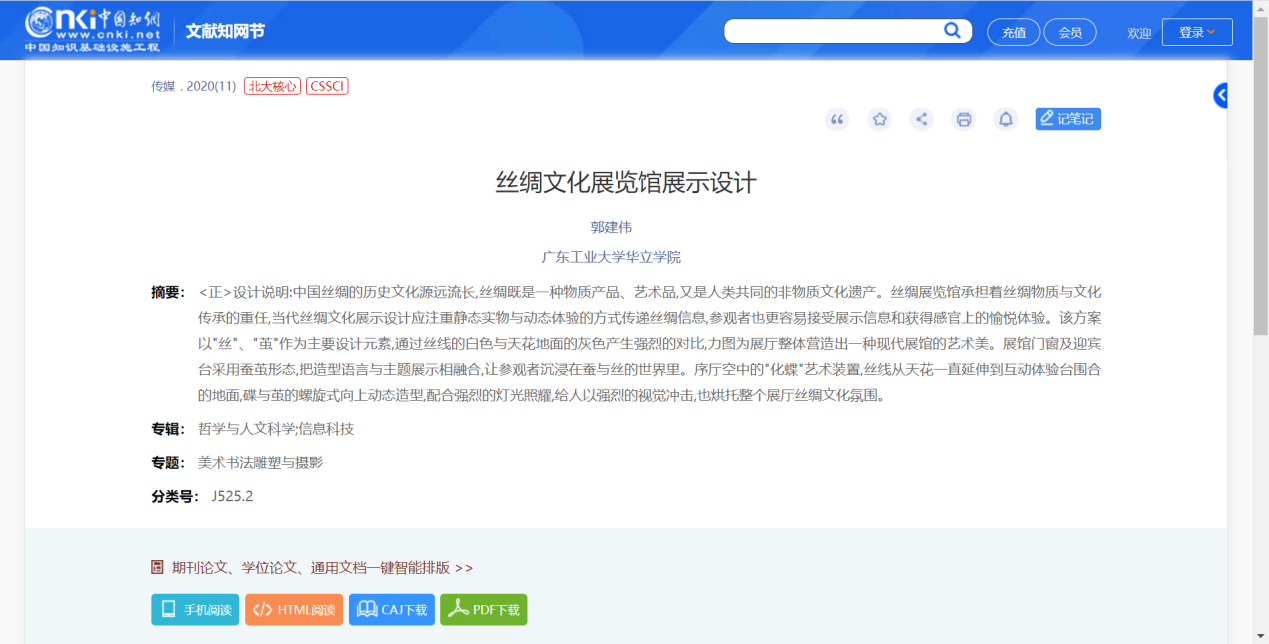
Task: Click the bell alert icon
Action: tap(1006, 120)
